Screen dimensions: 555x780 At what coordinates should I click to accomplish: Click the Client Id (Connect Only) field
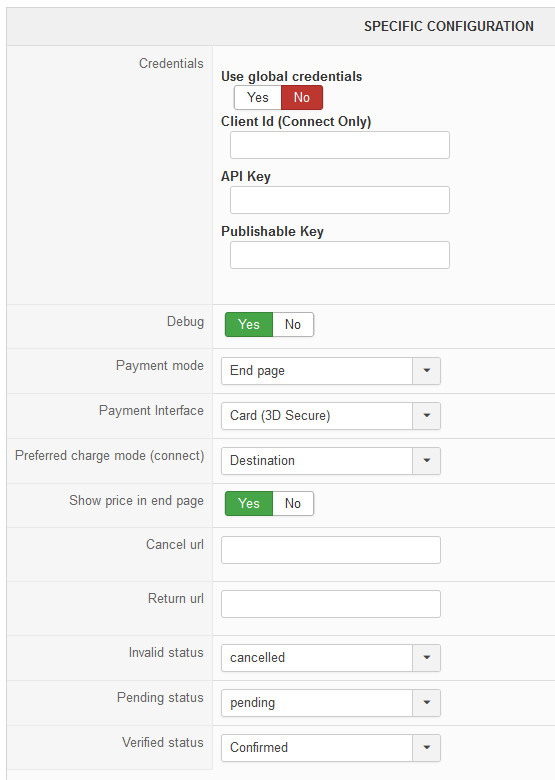340,145
